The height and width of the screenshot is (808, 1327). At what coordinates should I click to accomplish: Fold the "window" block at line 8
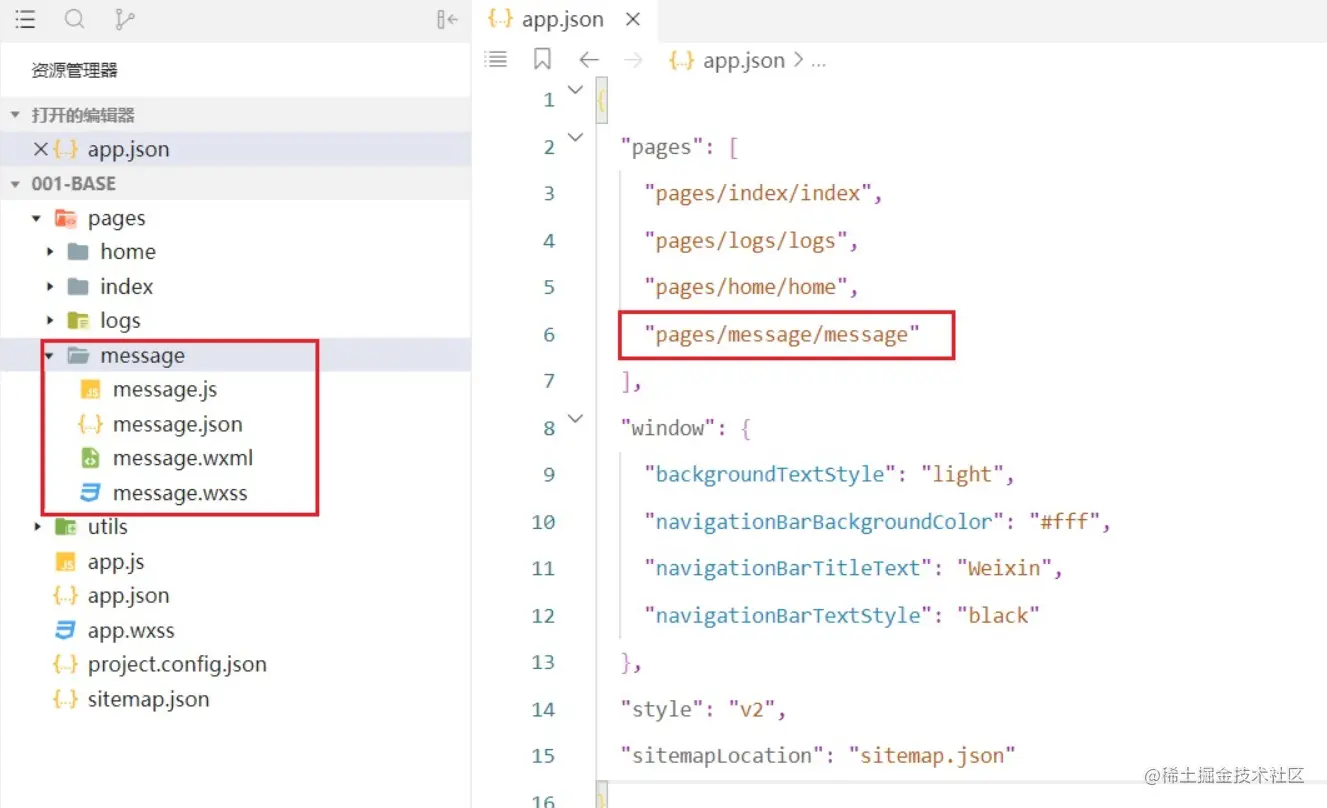coord(575,420)
